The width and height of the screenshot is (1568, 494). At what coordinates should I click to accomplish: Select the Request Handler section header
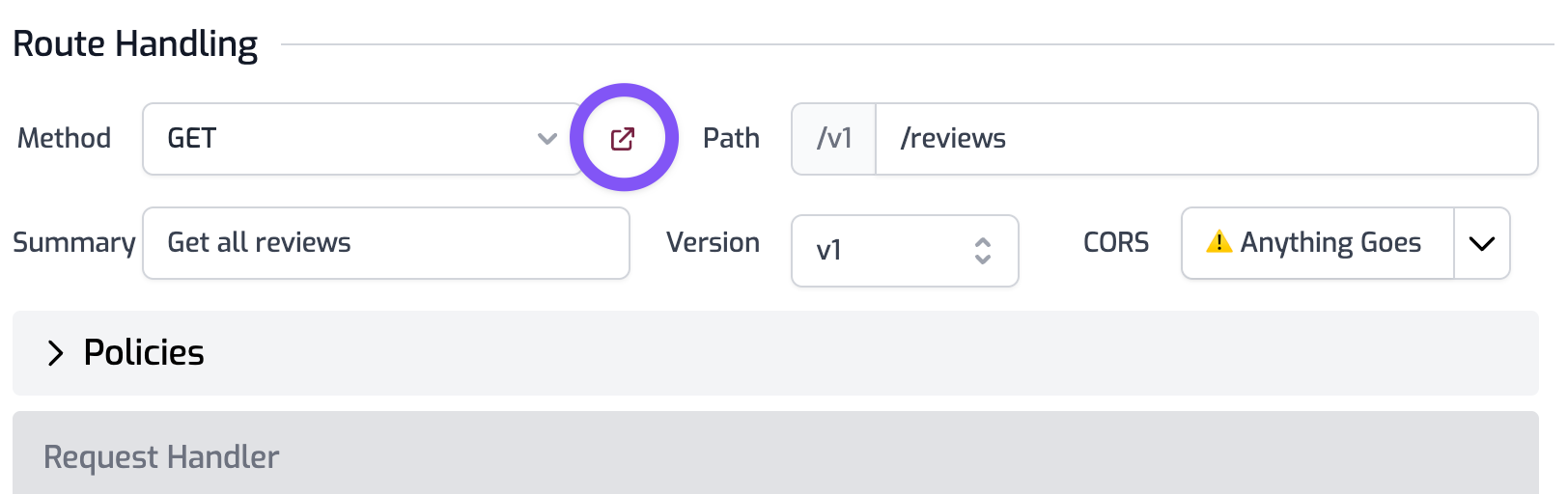coord(162,457)
